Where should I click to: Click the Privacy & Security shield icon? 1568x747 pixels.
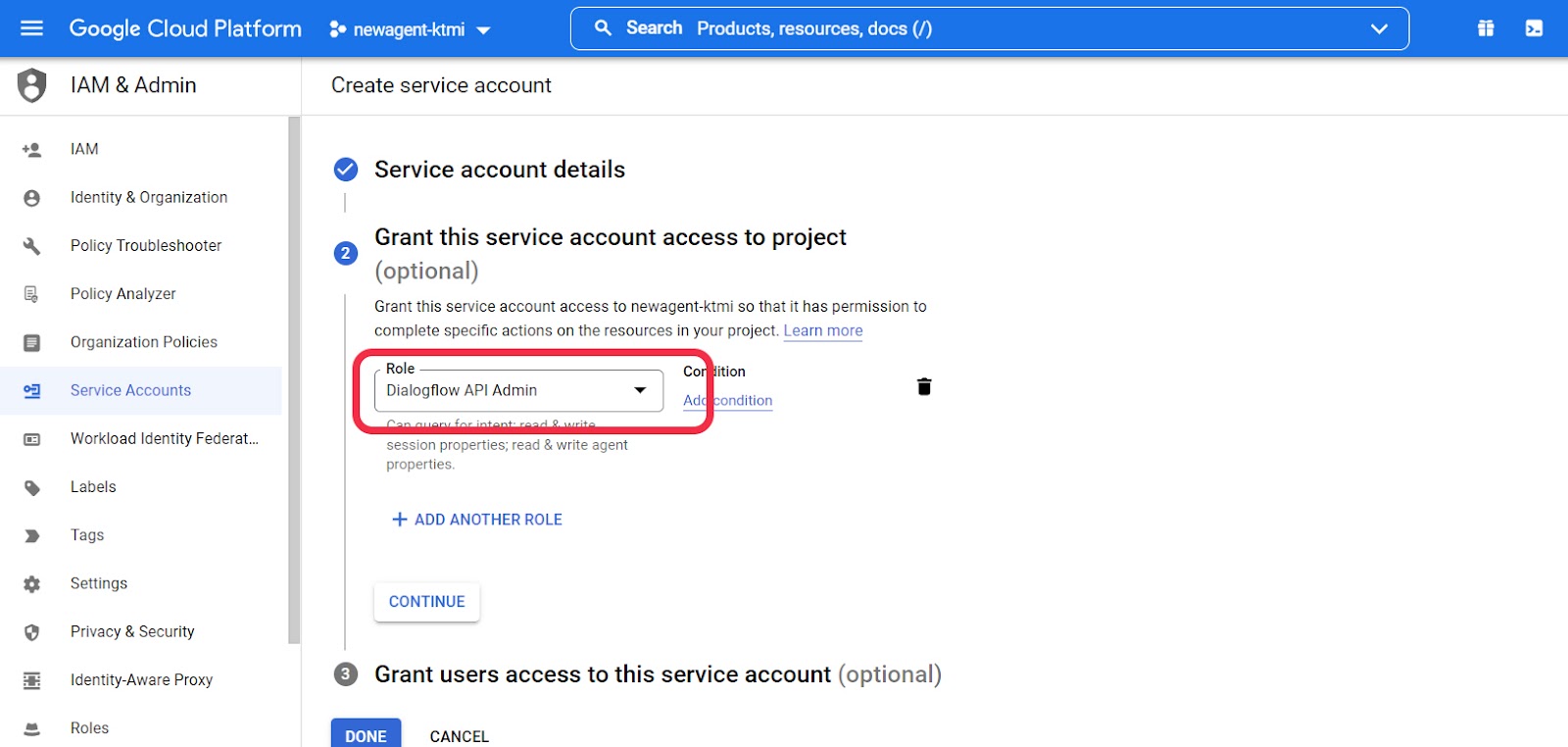click(31, 632)
